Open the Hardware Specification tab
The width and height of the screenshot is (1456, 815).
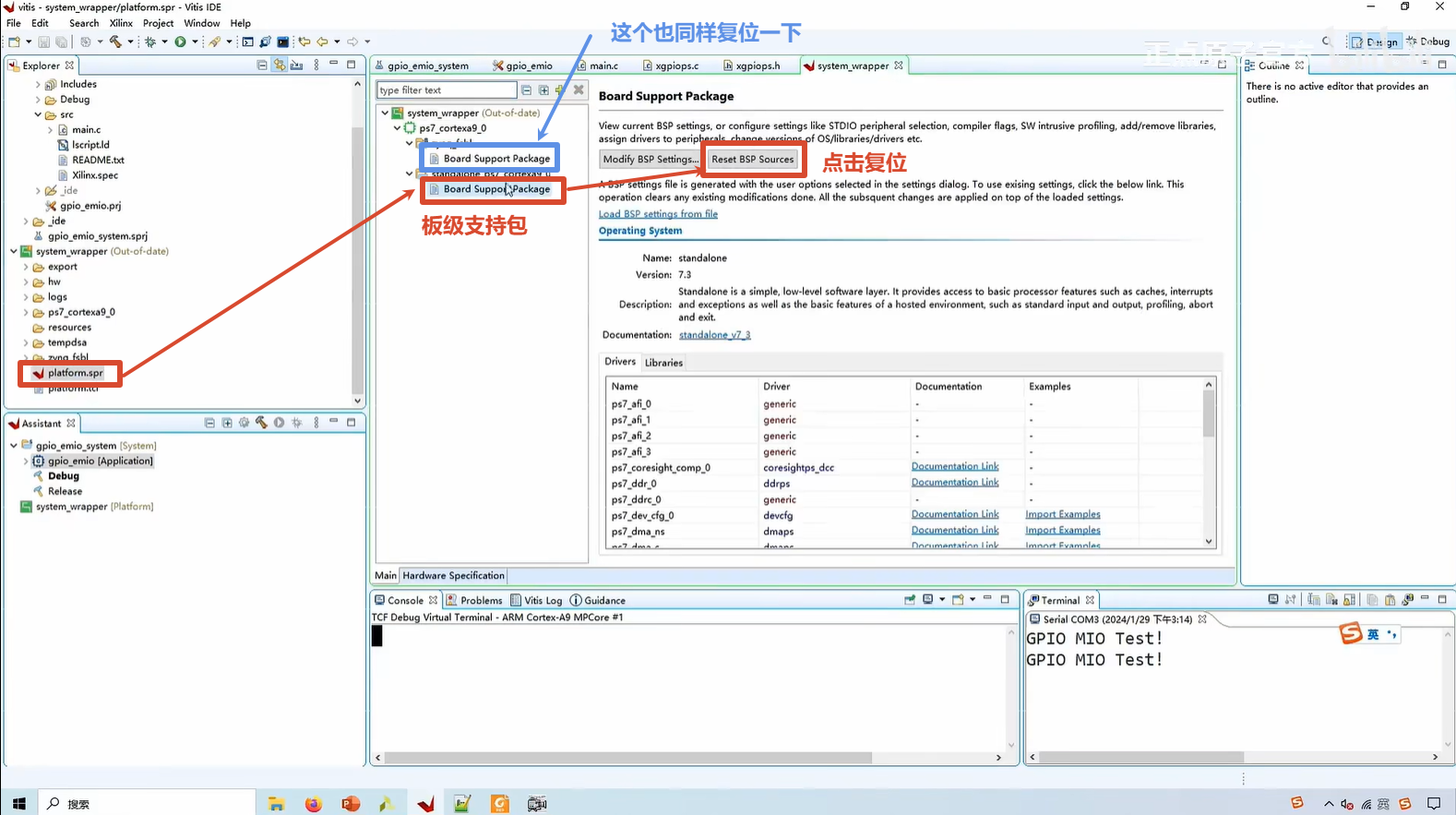pos(453,576)
